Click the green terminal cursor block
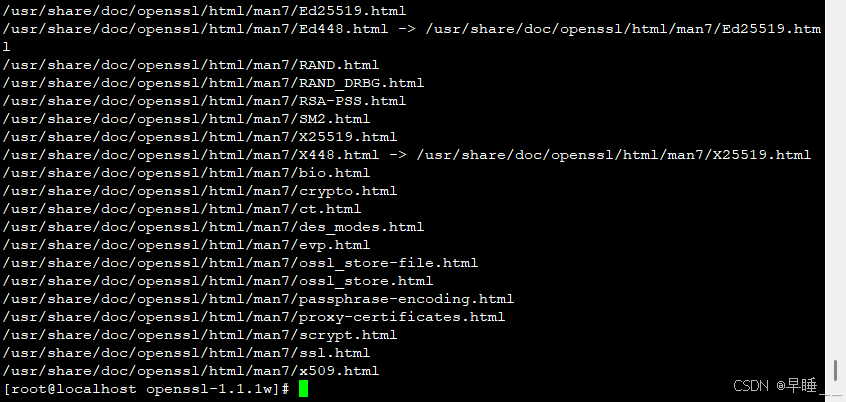 303,389
